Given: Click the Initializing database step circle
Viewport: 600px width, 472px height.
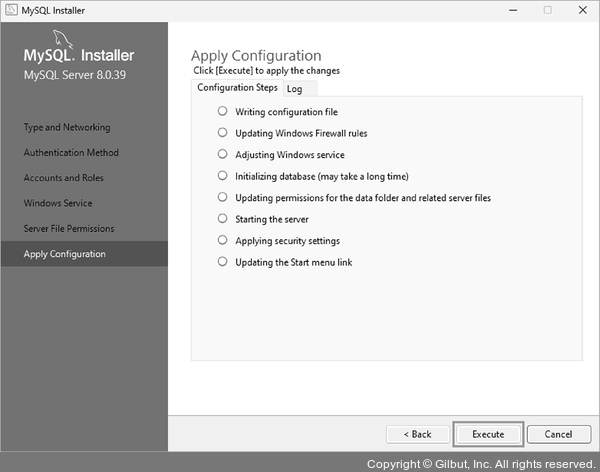Looking at the screenshot, I should (222, 176).
